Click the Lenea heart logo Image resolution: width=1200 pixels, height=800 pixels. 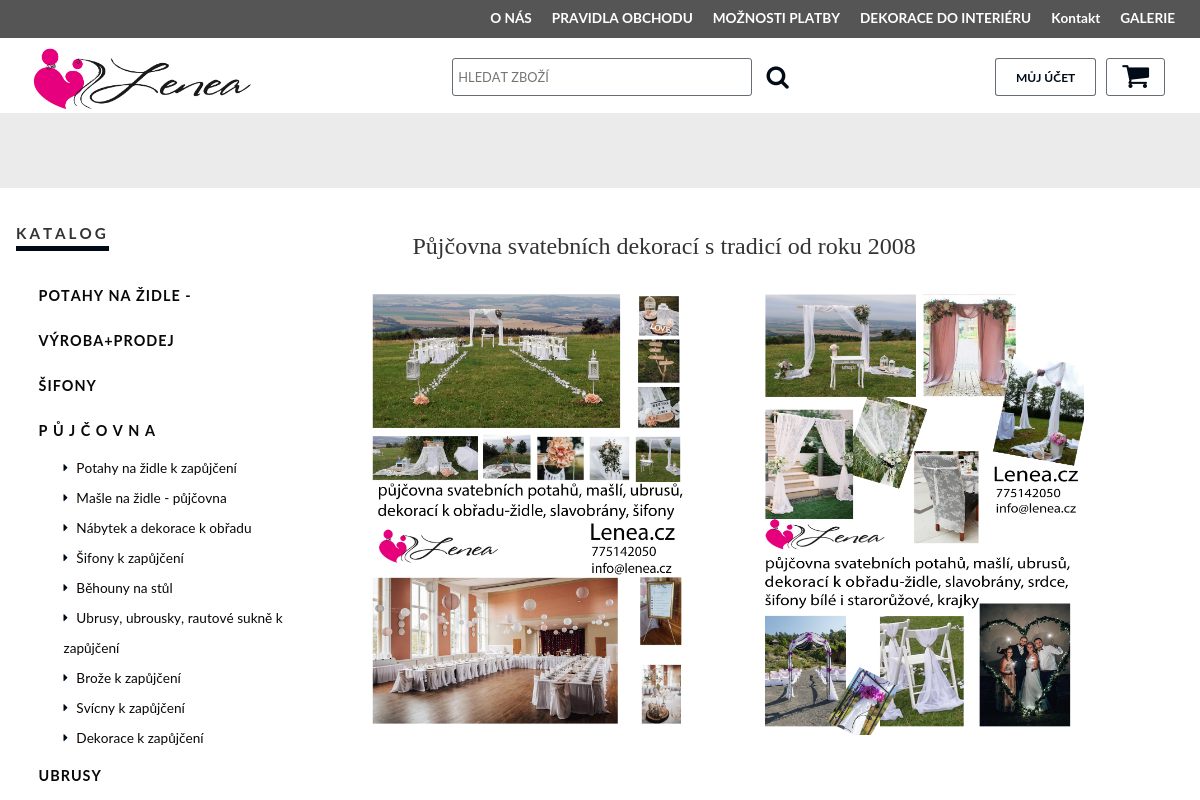pyautogui.click(x=141, y=78)
